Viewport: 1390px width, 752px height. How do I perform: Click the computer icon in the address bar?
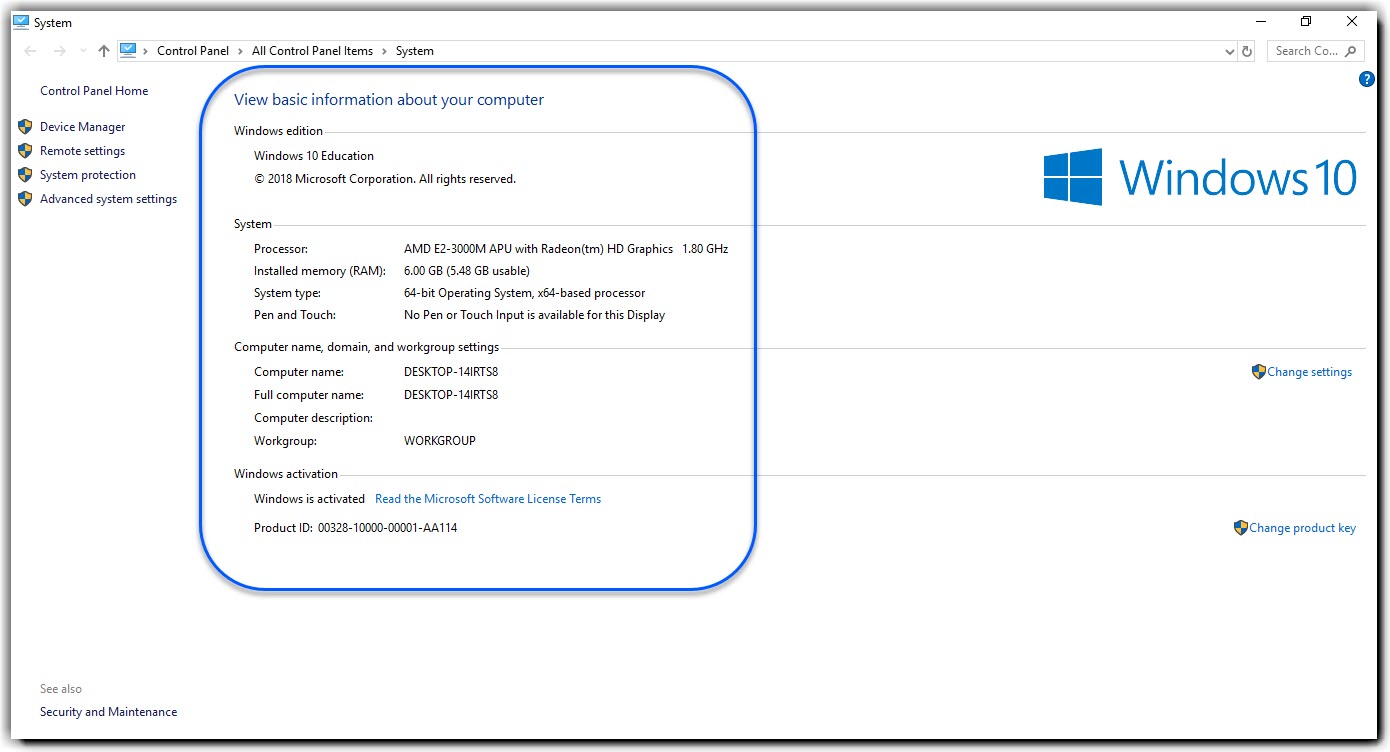click(x=128, y=51)
